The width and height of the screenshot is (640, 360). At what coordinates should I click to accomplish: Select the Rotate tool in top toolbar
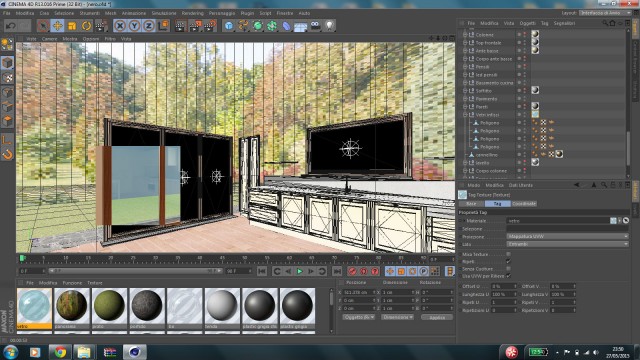pos(86,26)
